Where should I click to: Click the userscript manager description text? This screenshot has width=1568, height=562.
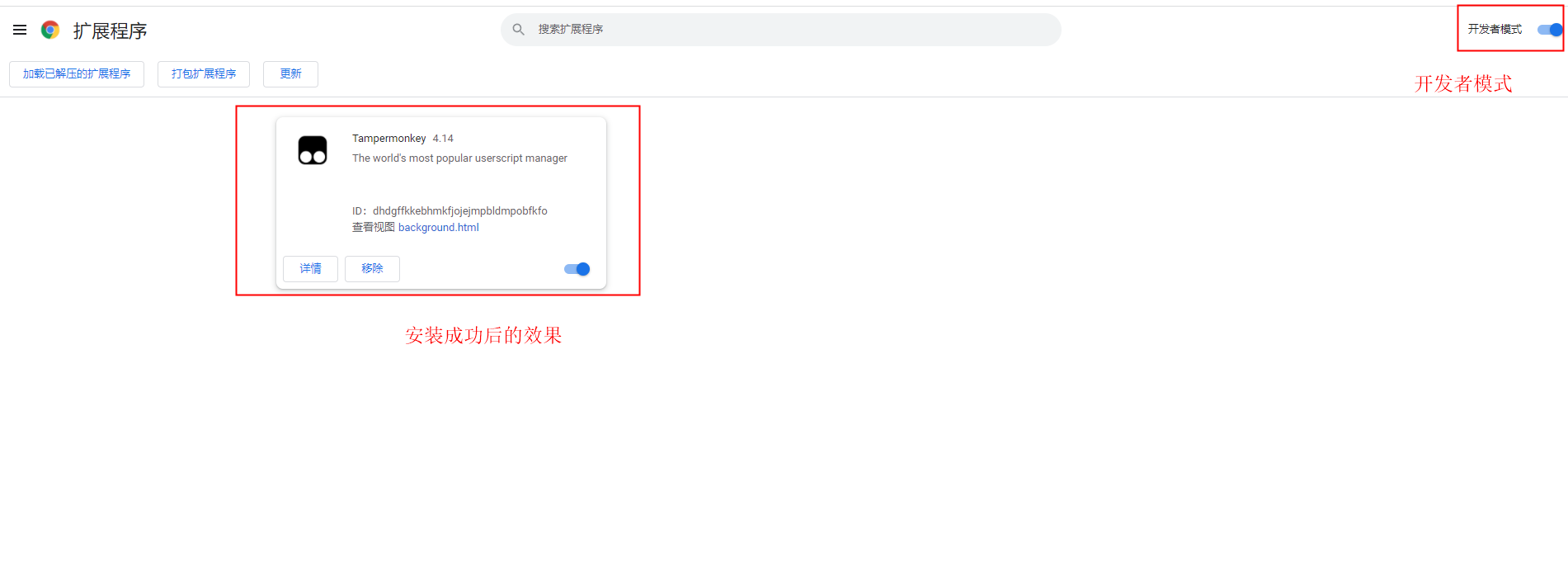(x=459, y=158)
